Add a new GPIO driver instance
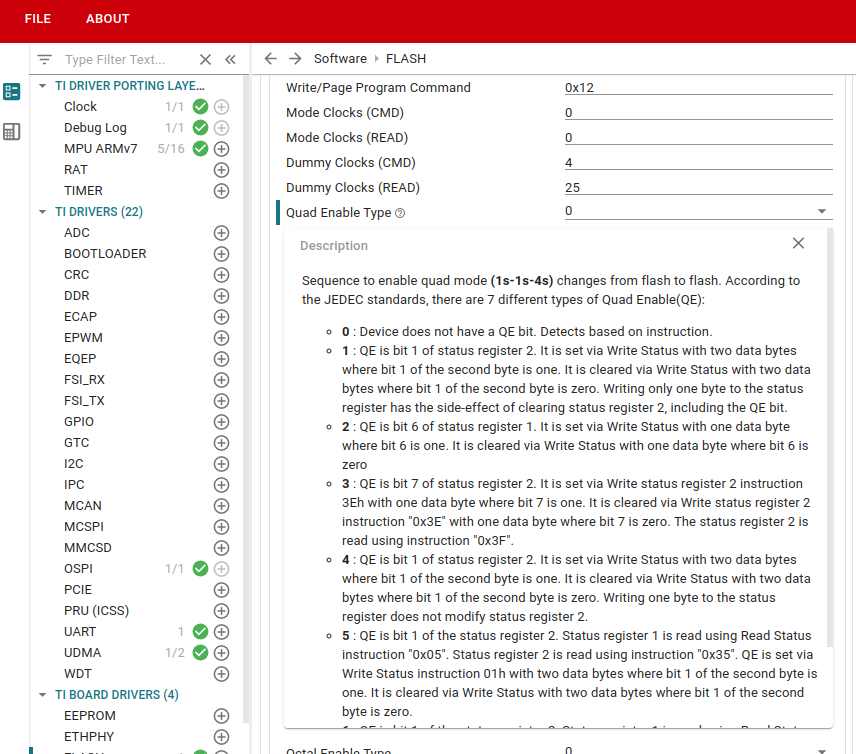 tap(222, 422)
